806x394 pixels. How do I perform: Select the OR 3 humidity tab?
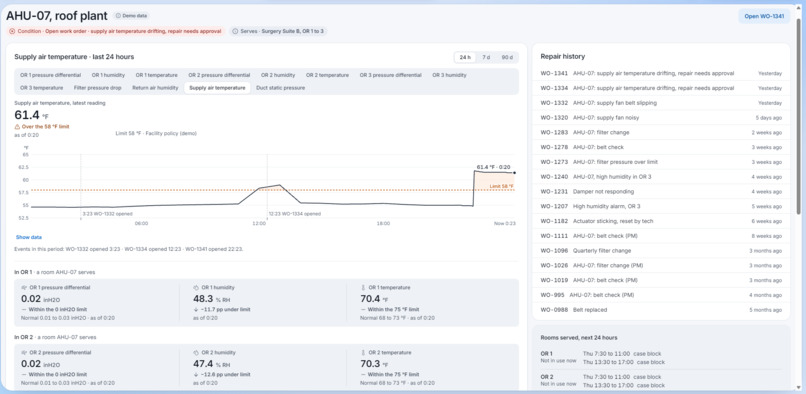point(449,75)
